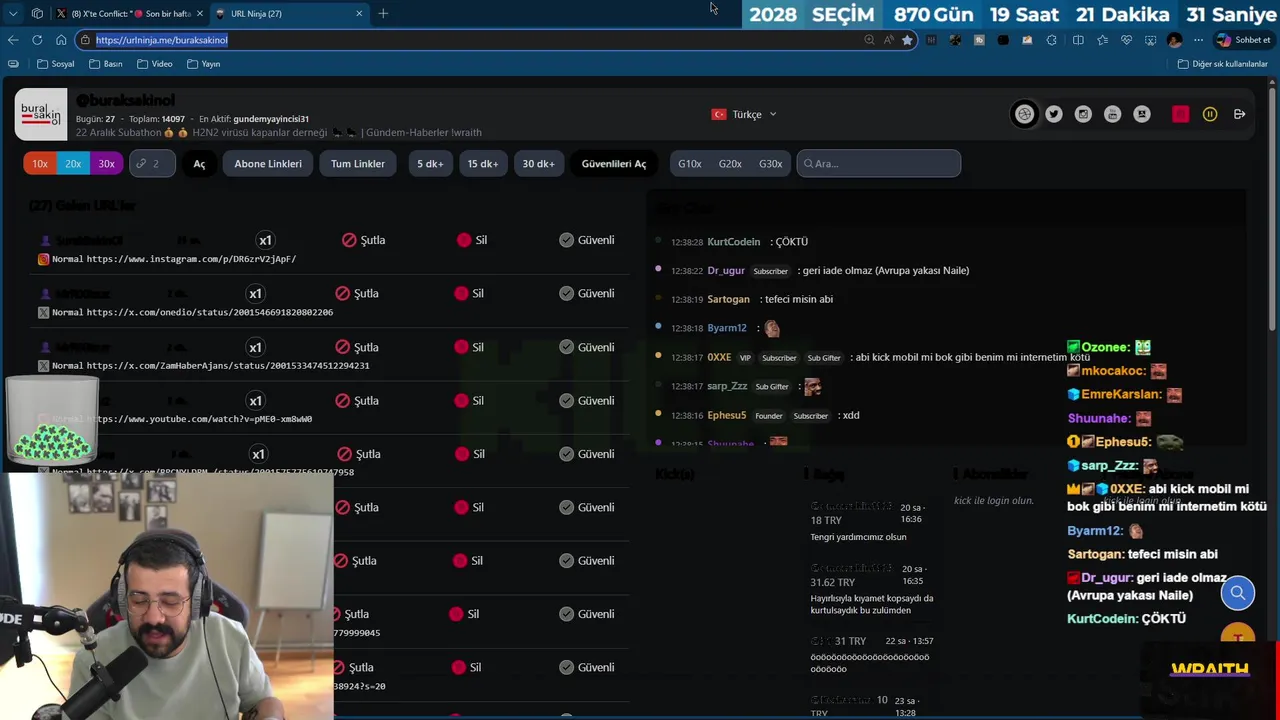Click the Güvenlileri Aç button
This screenshot has width=1280, height=720.
pyautogui.click(x=614, y=164)
